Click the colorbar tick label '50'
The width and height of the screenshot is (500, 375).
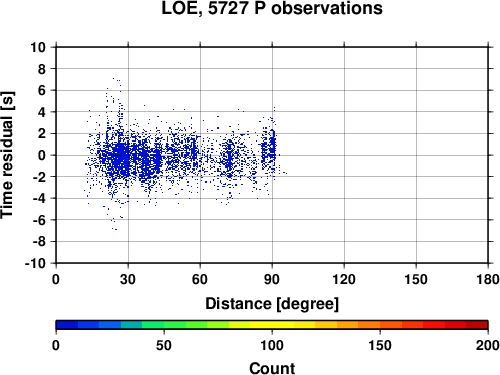click(x=164, y=345)
